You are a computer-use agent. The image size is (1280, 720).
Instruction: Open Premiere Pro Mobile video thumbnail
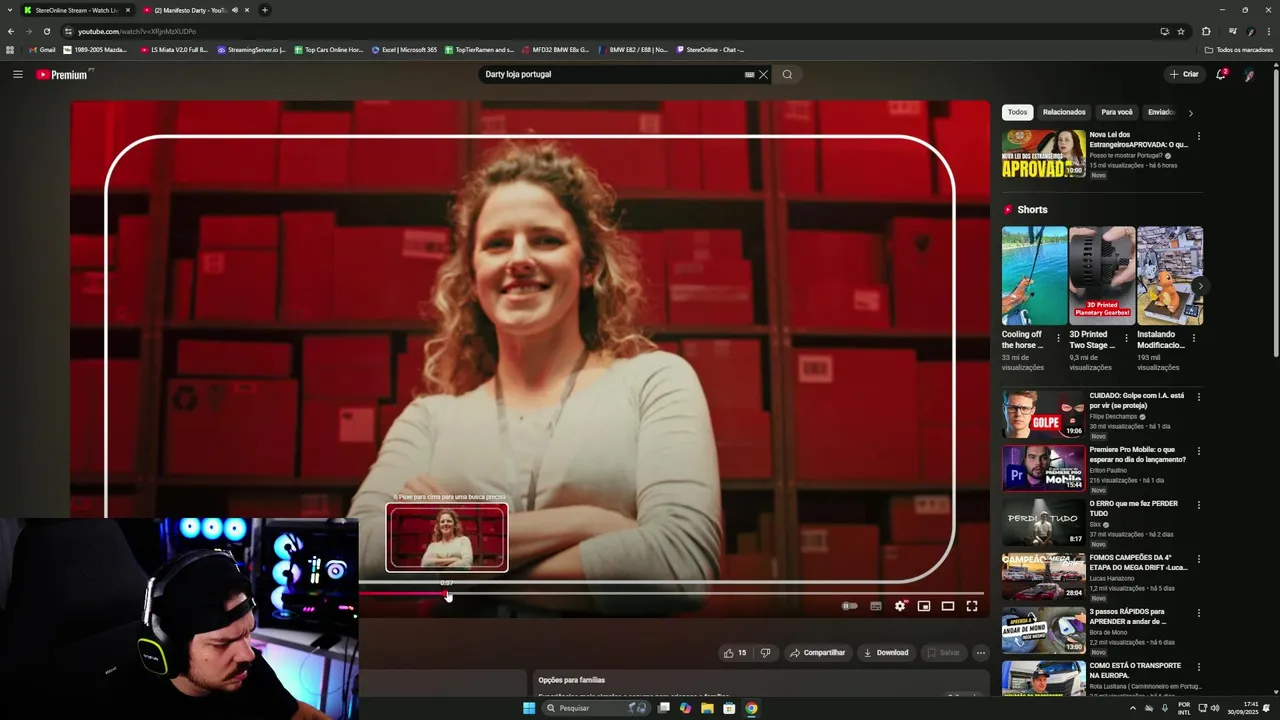click(x=1044, y=468)
